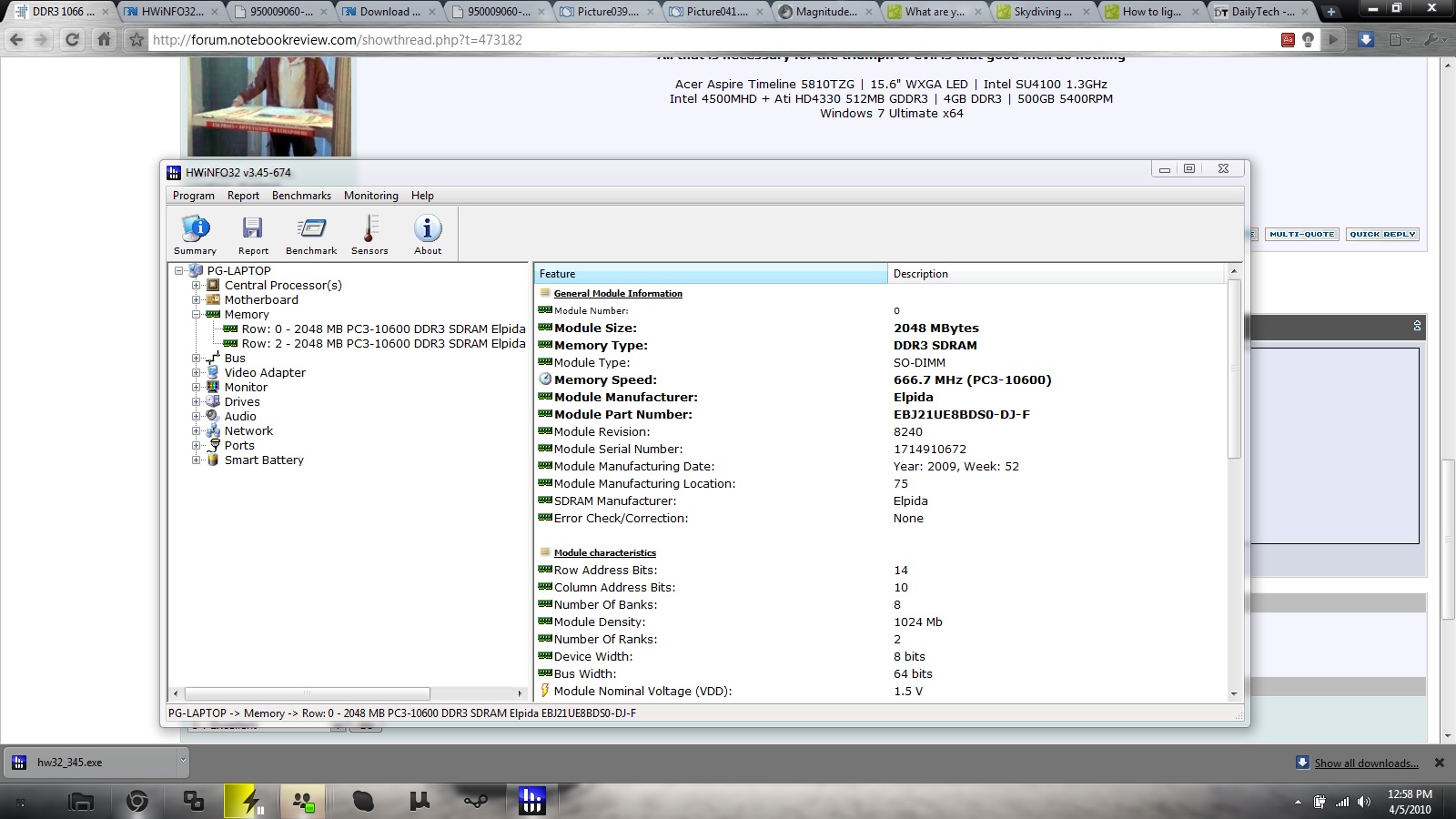
Task: Open the Windows Explorer taskbar icon
Action: [81, 801]
